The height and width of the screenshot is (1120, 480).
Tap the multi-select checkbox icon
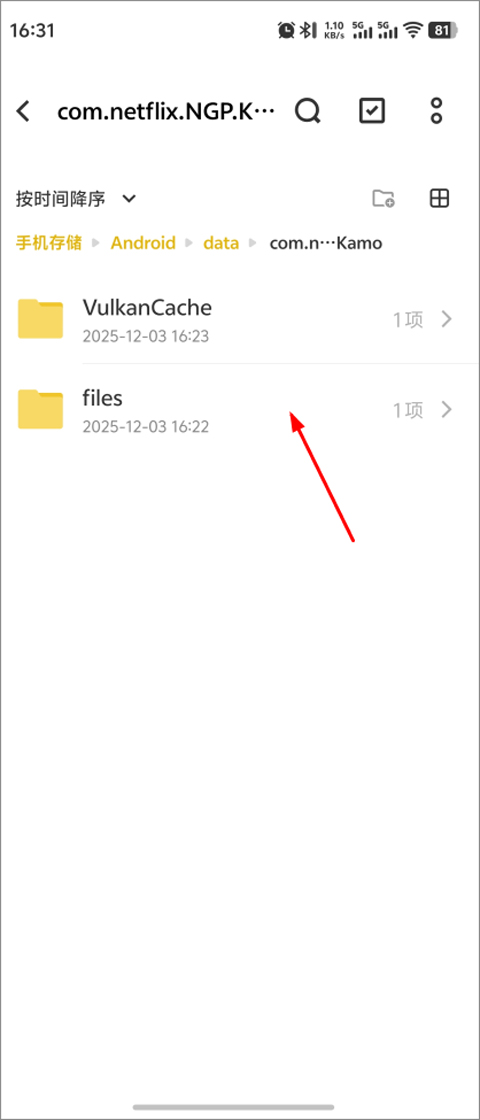click(372, 111)
